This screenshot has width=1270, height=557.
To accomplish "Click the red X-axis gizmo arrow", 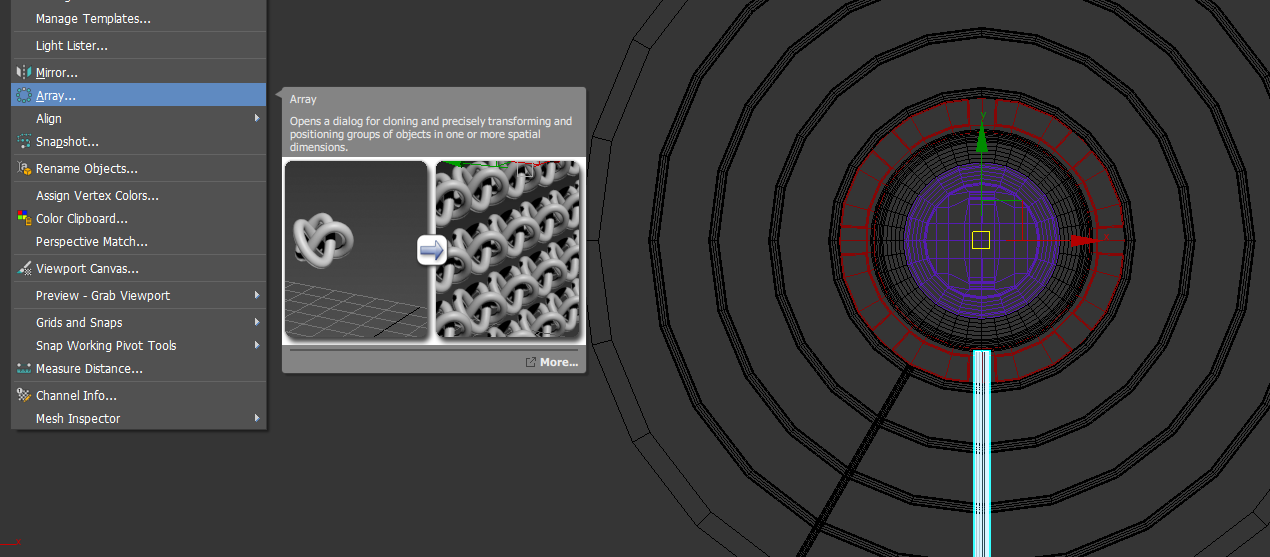I will (1082, 241).
